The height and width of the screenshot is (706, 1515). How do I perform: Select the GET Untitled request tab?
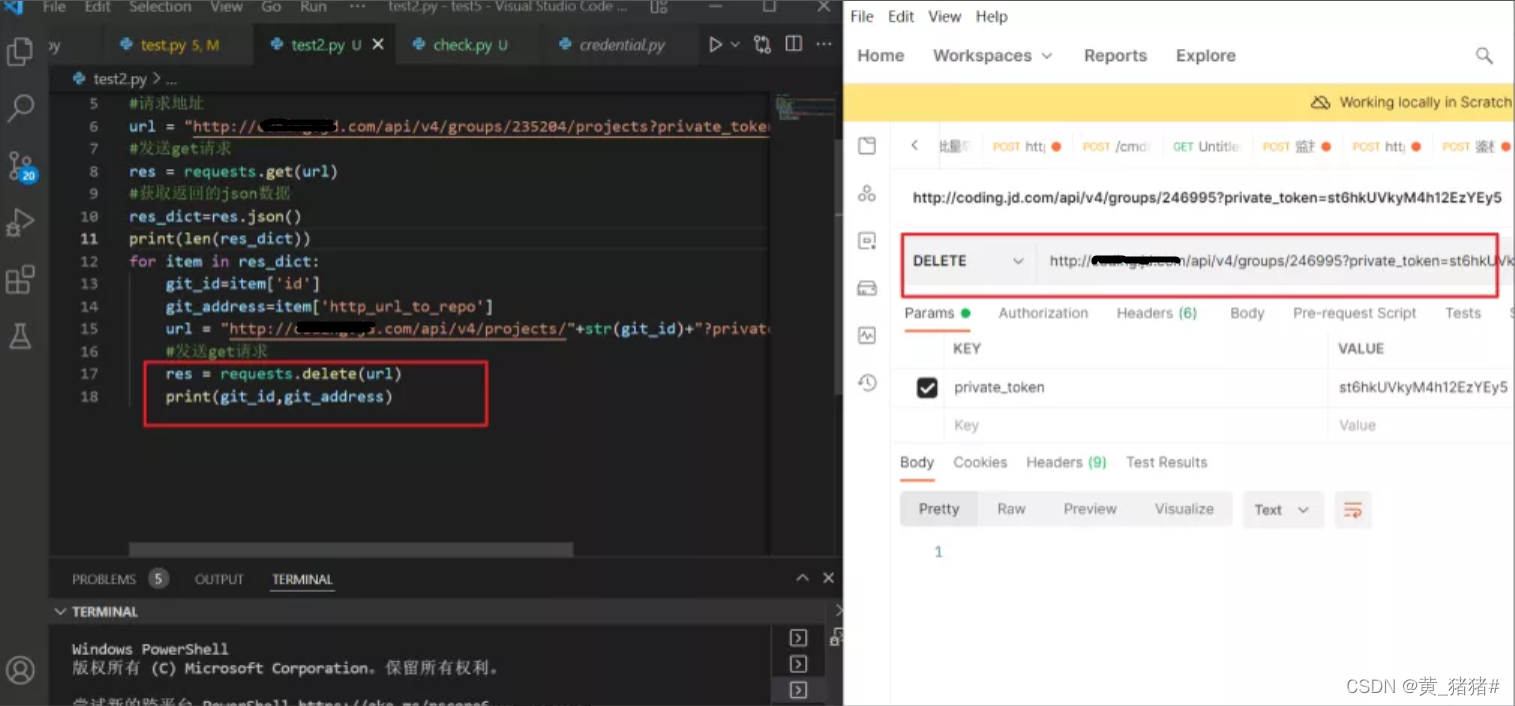point(1207,146)
